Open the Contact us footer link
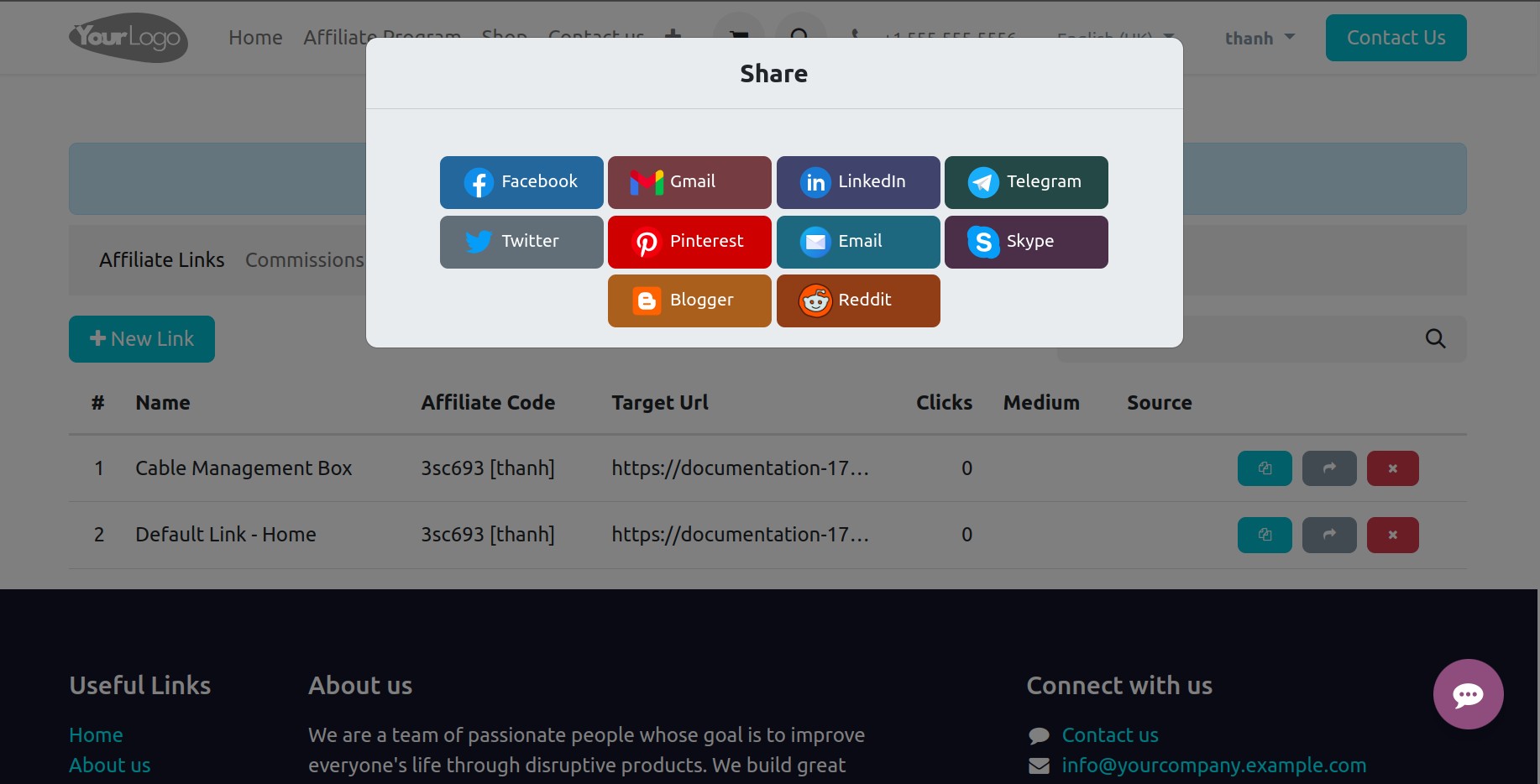Viewport: 1540px width, 784px height. (1109, 734)
